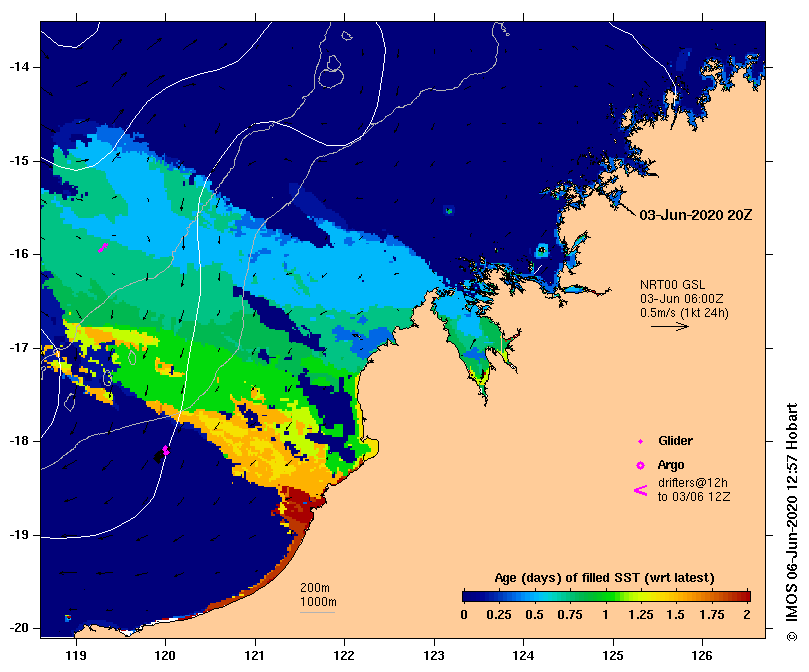Click the longitude axis label '120'
The height and width of the screenshot is (672, 809).
click(x=166, y=655)
